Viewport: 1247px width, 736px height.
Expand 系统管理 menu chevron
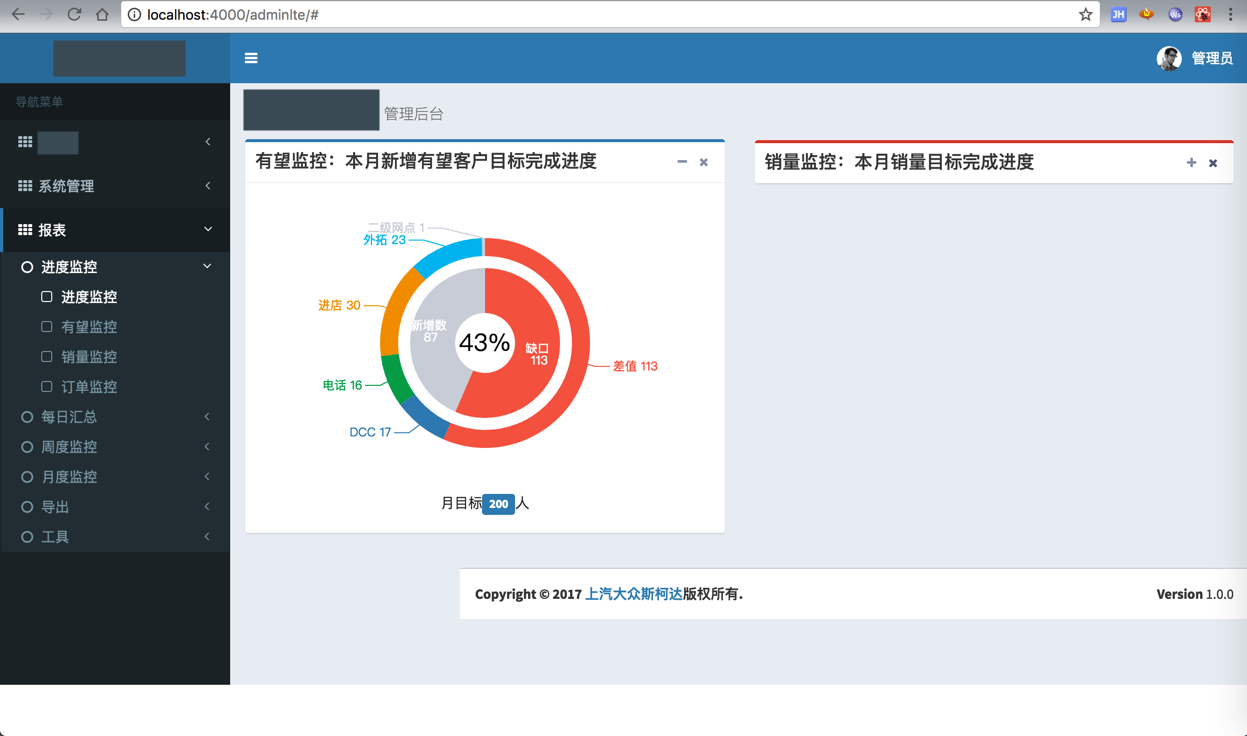(x=208, y=186)
